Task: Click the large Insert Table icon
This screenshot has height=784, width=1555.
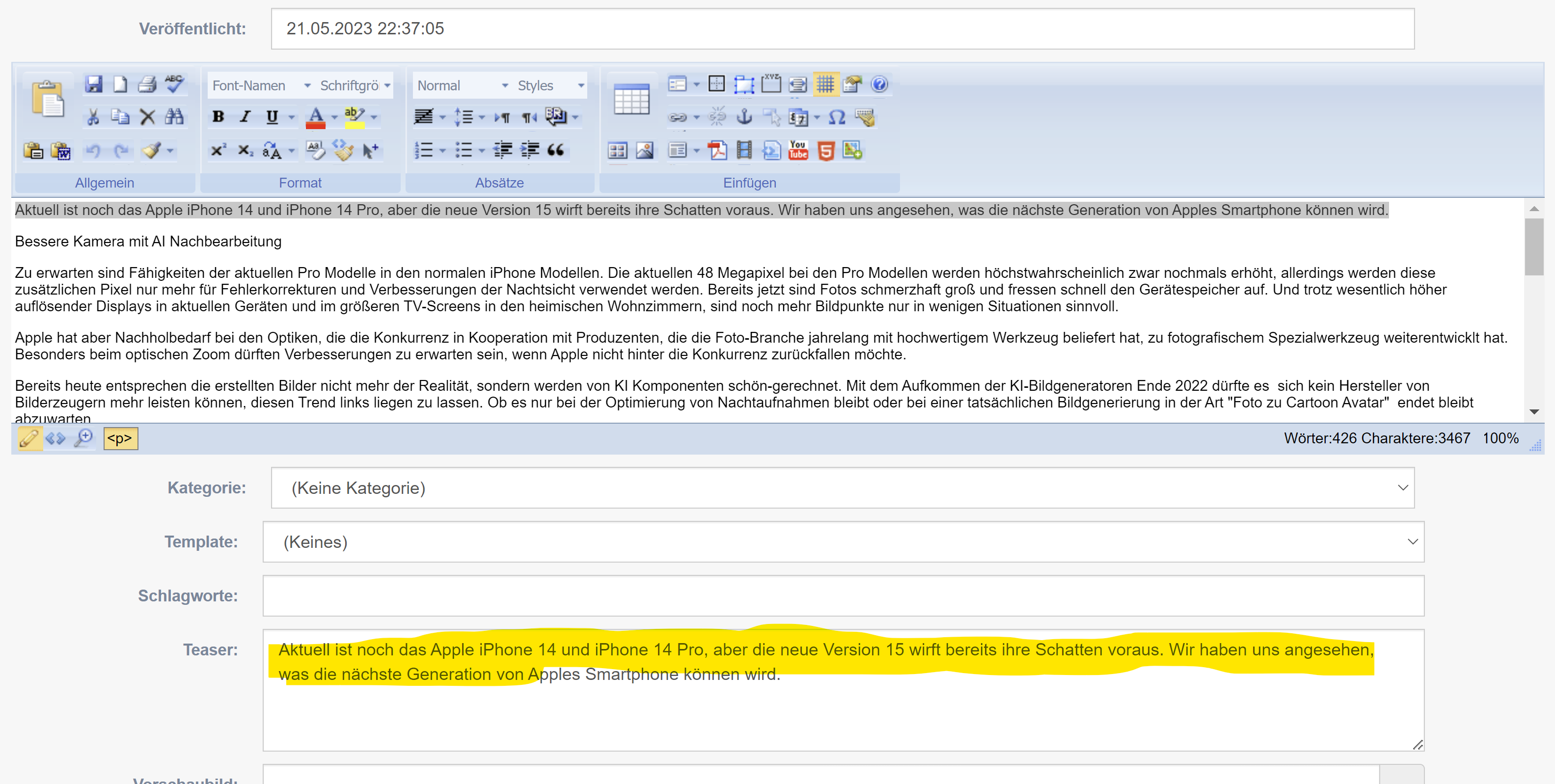Action: [x=631, y=99]
